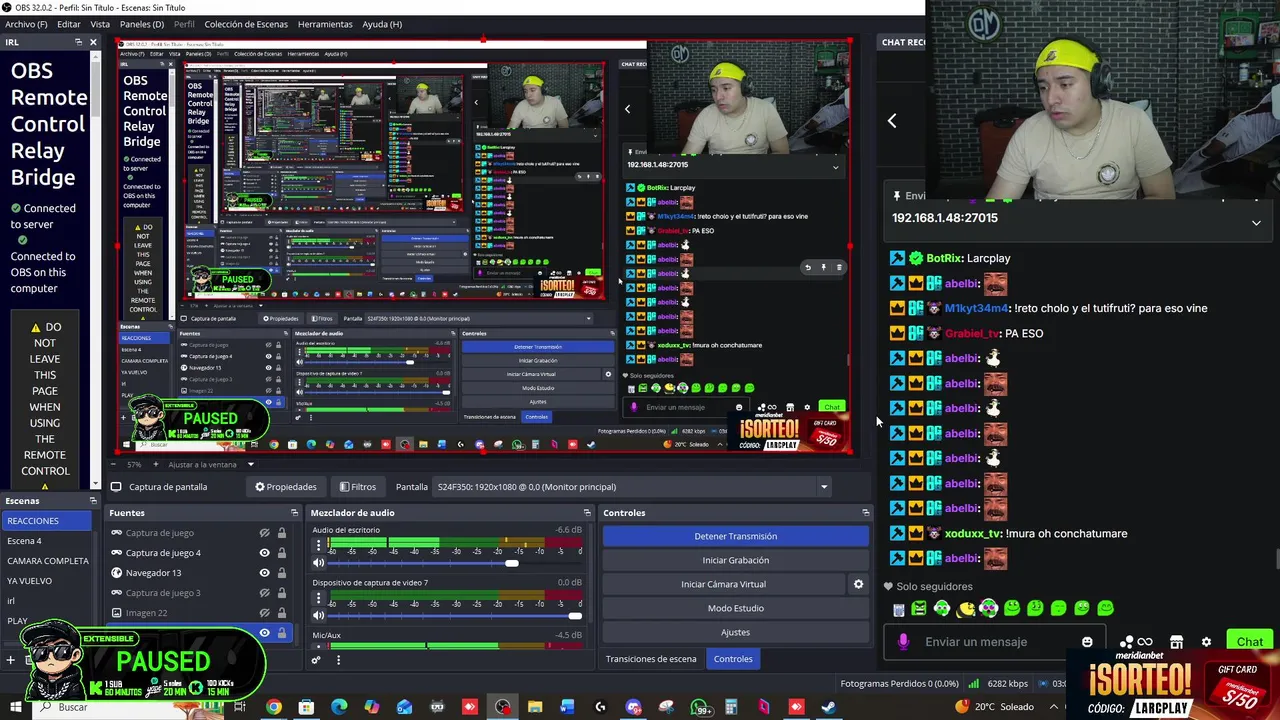
Task: Open Microsoft Edge from taskbar
Action: coord(339,707)
